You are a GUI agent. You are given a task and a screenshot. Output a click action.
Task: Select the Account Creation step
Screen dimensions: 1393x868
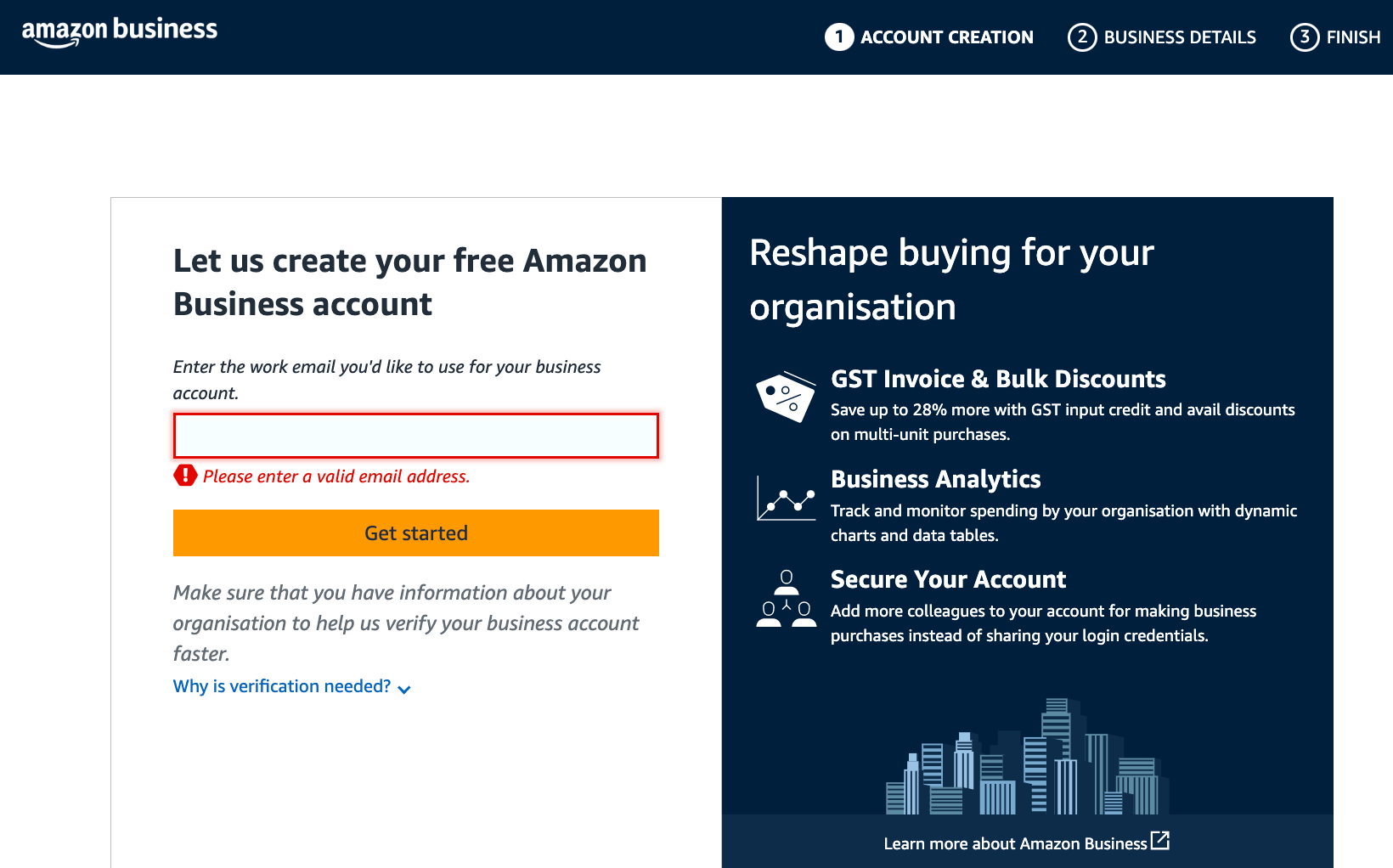929,37
